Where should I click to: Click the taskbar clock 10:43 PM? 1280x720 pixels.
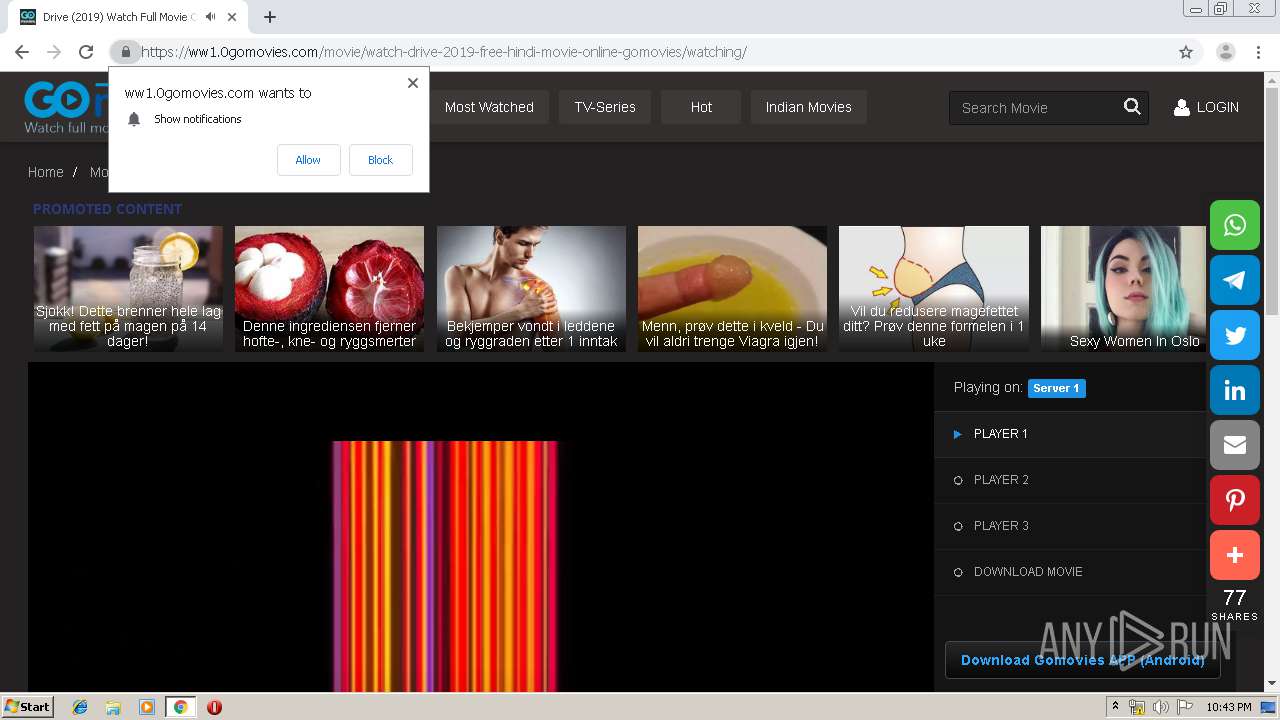[x=1228, y=707]
